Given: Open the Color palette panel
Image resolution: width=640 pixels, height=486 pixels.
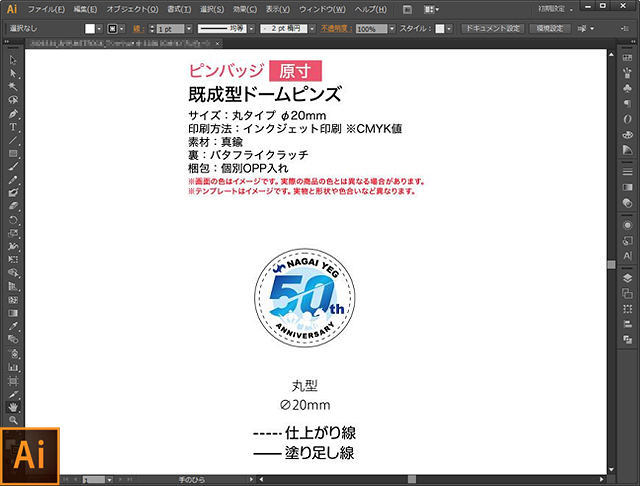Looking at the screenshot, I should click(x=627, y=134).
